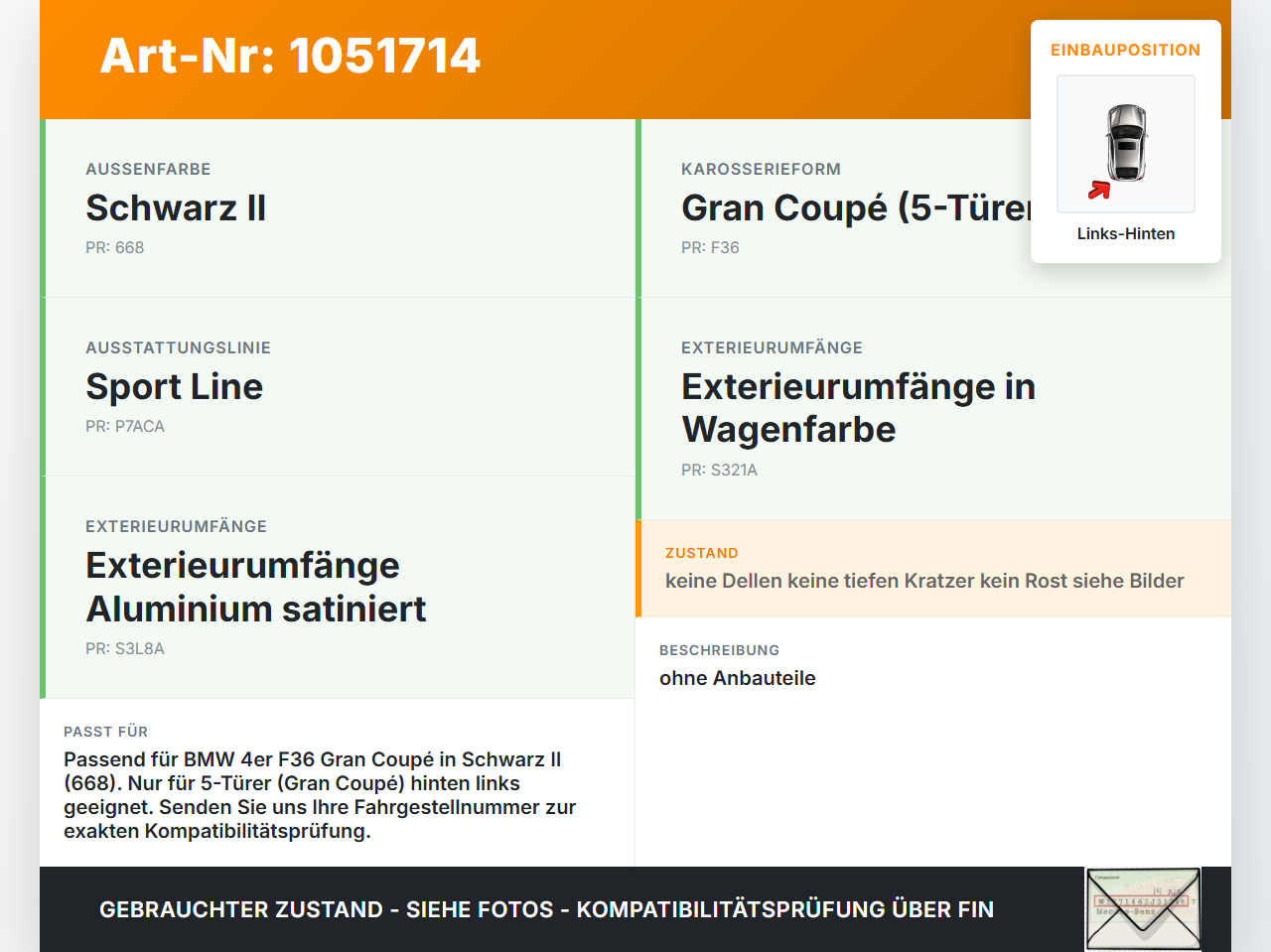The width and height of the screenshot is (1271, 952).
Task: Click the PASST FÜR compatibility paragraph
Action: (x=320, y=795)
